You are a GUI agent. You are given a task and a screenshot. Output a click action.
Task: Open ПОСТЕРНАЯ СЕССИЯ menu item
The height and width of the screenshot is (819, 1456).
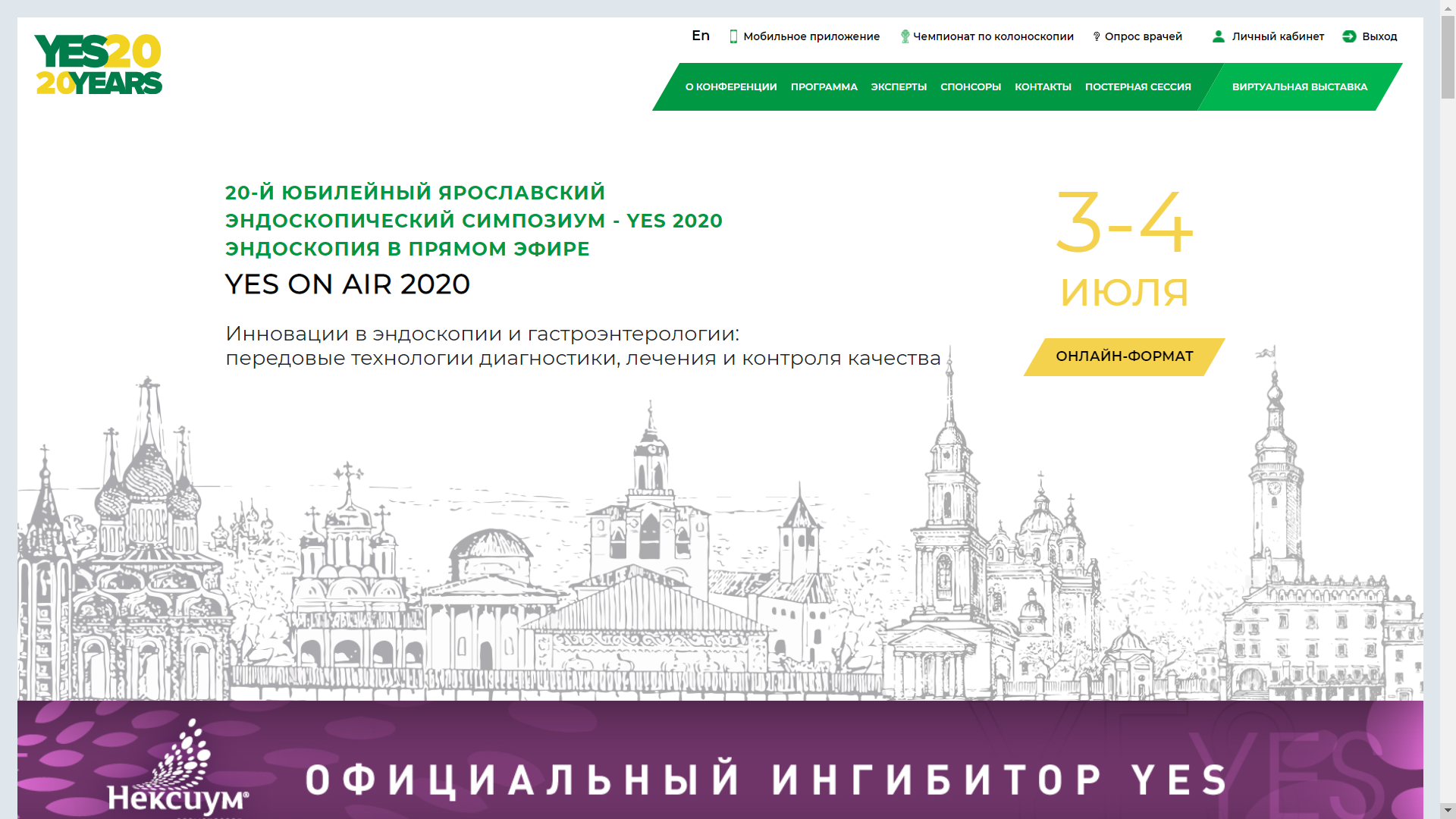click(1137, 87)
